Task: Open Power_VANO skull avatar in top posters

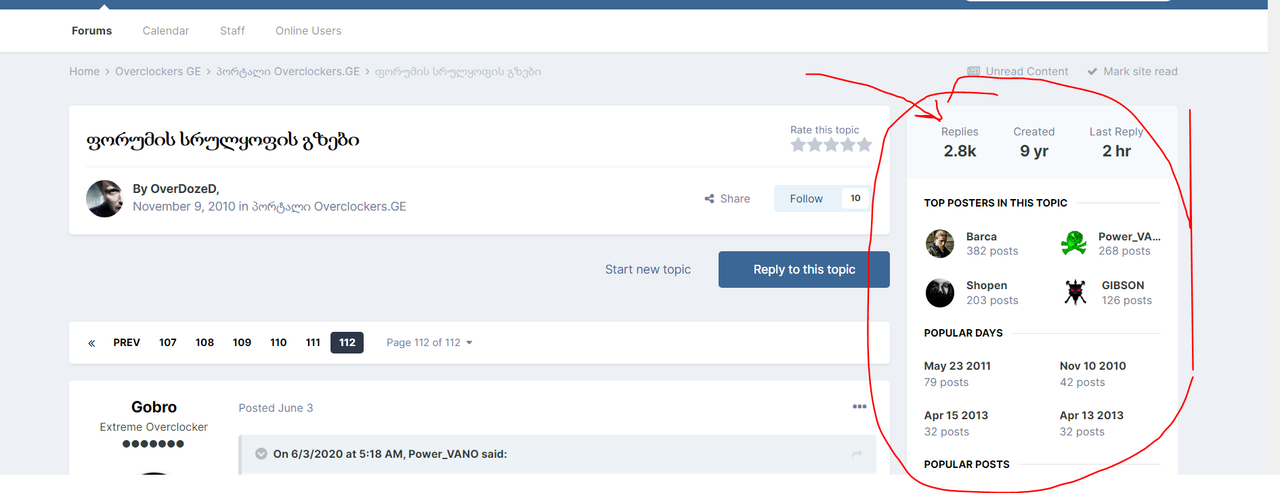Action: point(1075,244)
